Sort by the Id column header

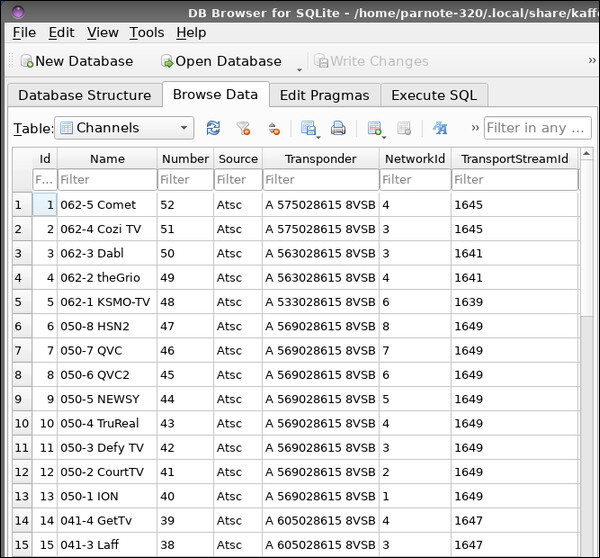[x=45, y=159]
